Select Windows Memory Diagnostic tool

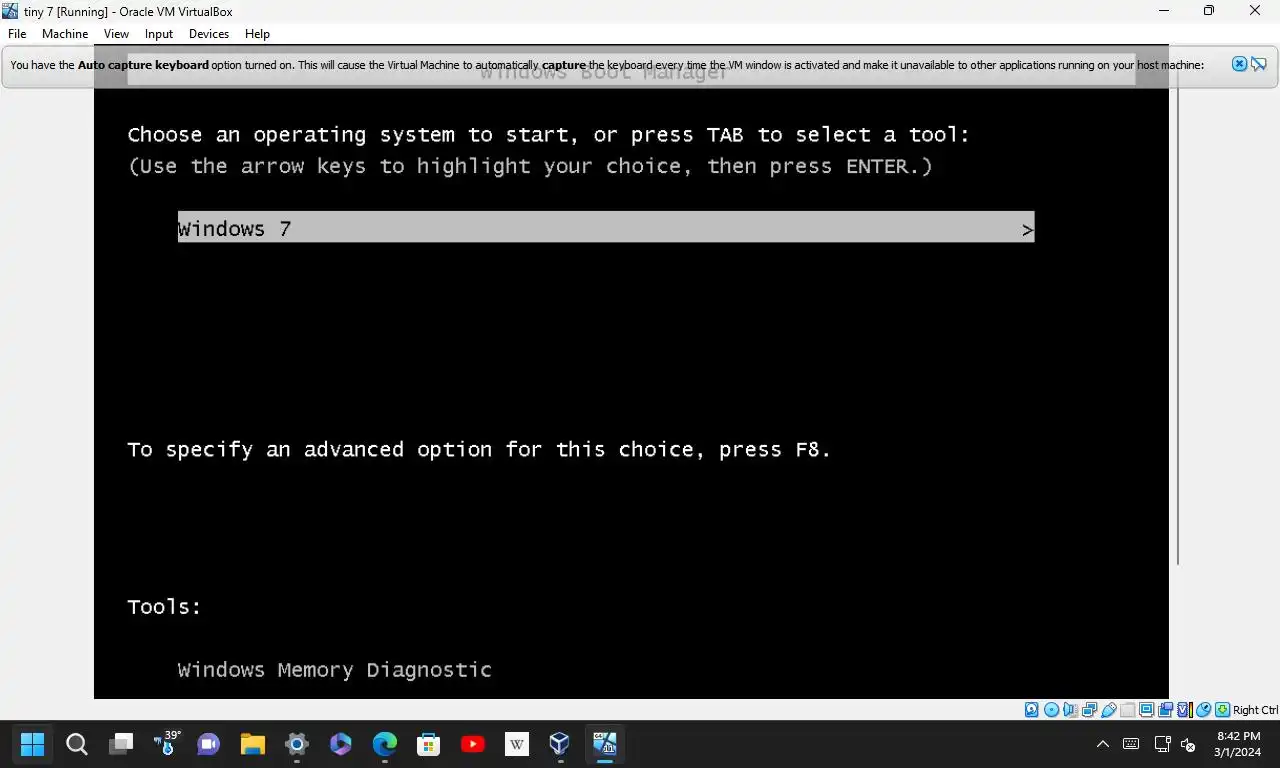click(x=335, y=670)
